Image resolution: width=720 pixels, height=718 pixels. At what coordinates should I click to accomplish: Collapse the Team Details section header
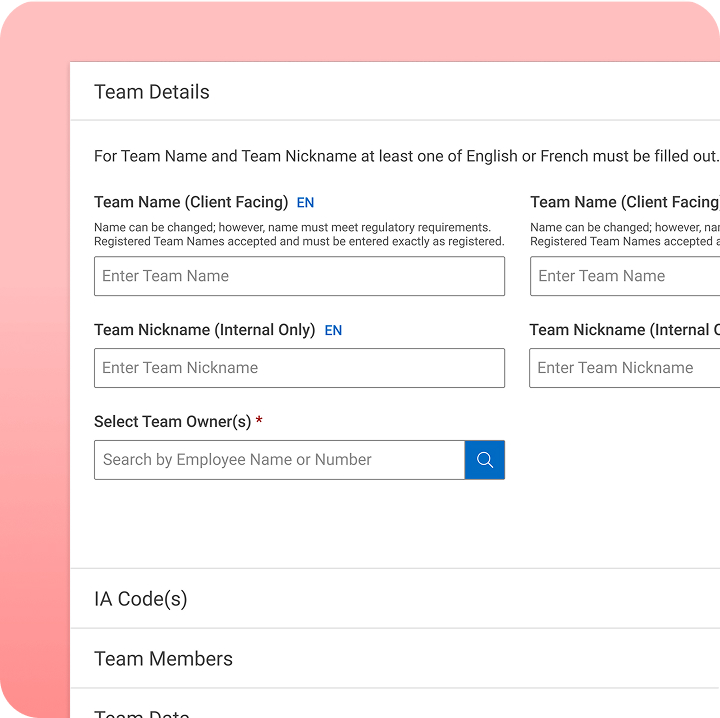point(395,91)
